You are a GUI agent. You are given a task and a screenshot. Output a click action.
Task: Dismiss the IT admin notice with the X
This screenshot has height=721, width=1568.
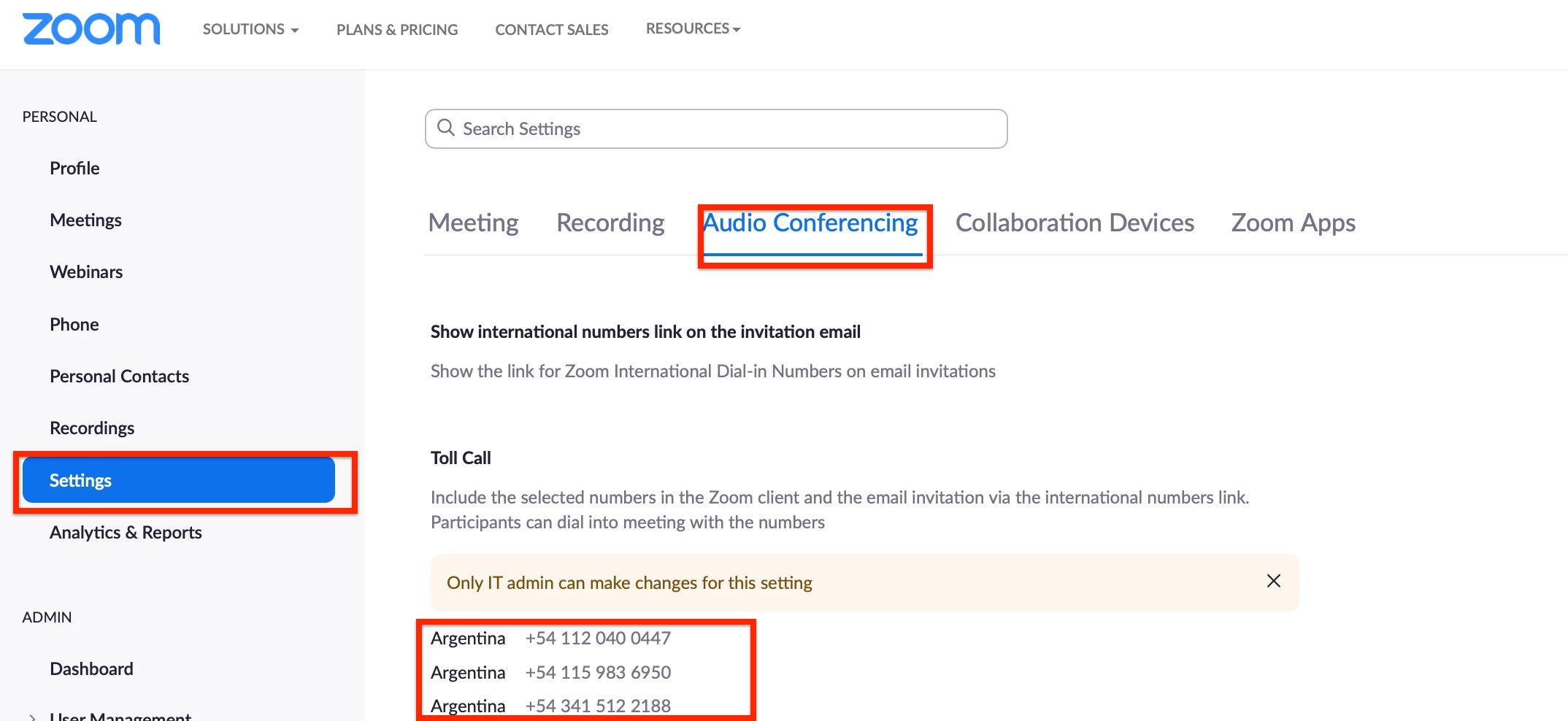tap(1273, 581)
